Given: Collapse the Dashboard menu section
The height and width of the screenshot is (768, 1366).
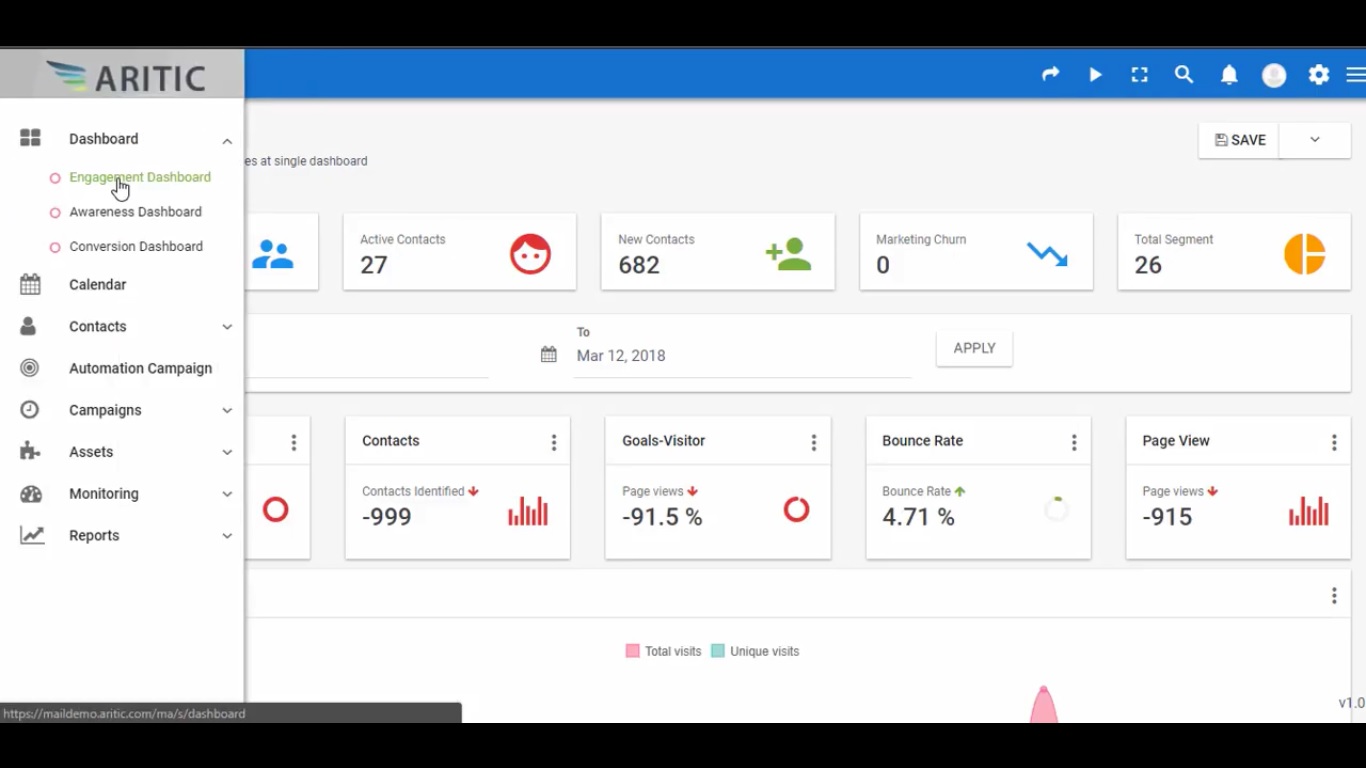Looking at the screenshot, I should 227,140.
